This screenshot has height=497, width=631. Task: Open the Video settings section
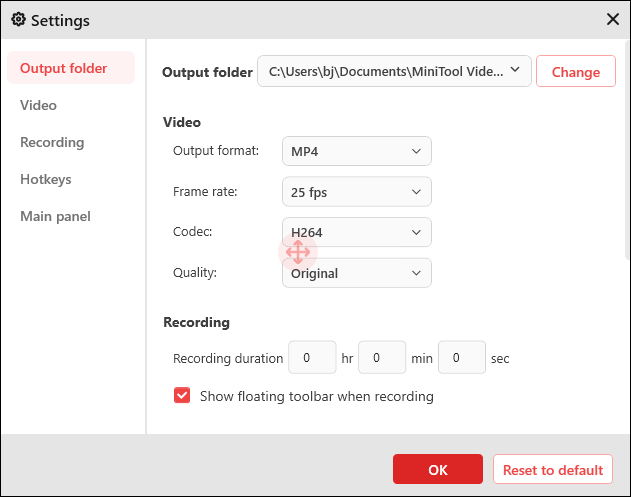39,105
